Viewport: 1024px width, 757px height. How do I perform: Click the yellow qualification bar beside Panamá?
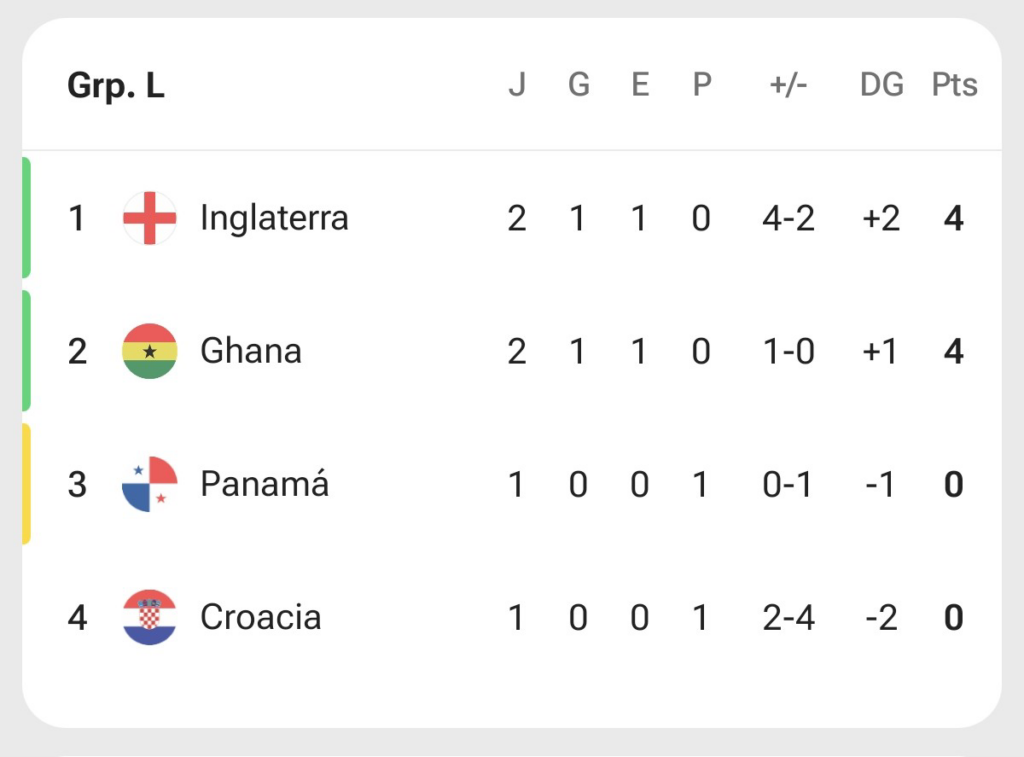pyautogui.click(x=26, y=484)
